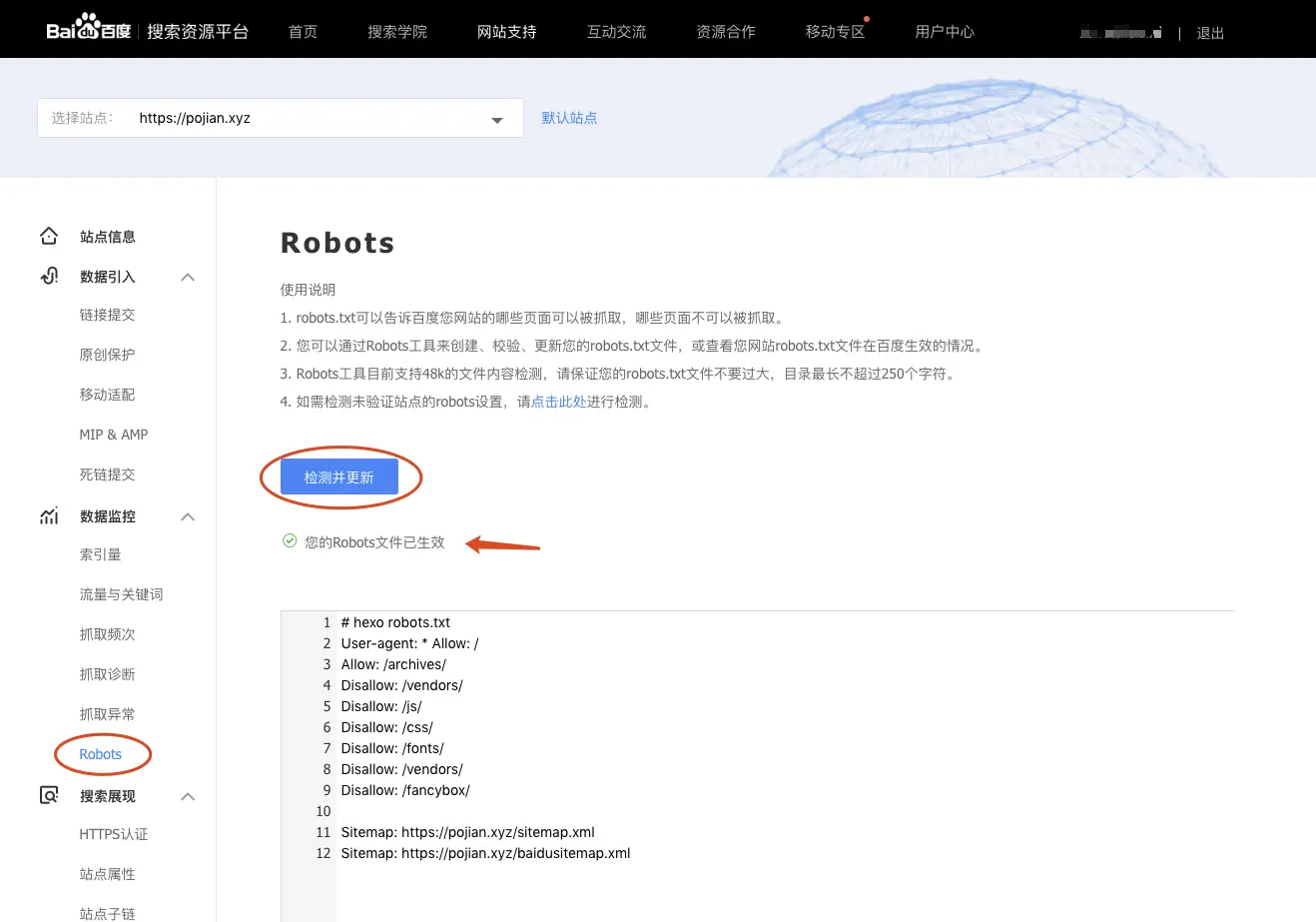Screen dimensions: 1316x922
Task: Click the 退出 logout link
Action: [1210, 33]
